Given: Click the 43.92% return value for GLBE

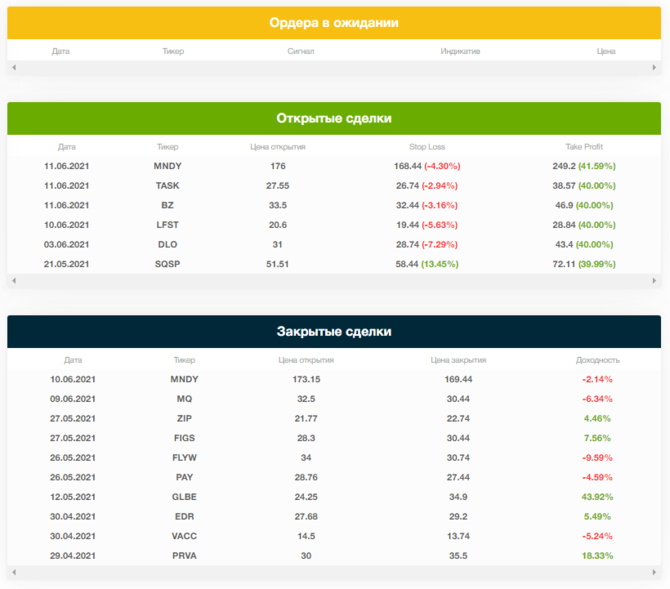Looking at the screenshot, I should click(597, 497).
